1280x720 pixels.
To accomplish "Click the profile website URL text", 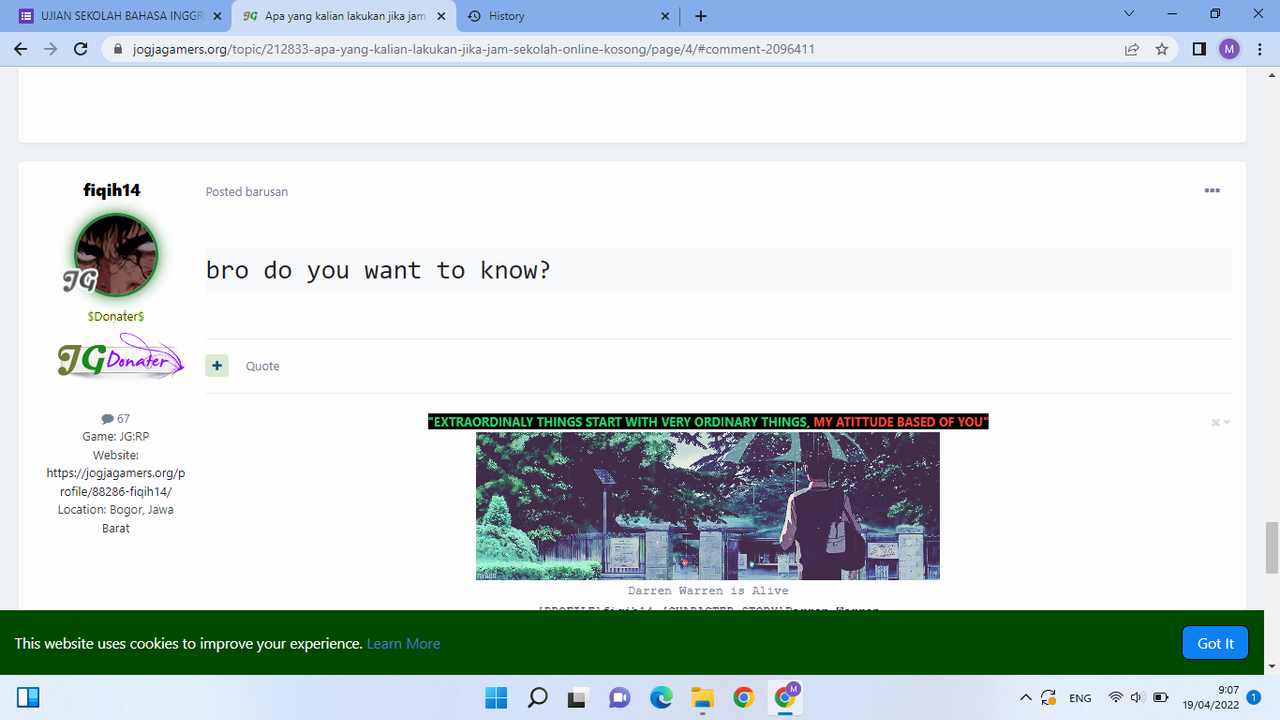I will tap(116, 482).
